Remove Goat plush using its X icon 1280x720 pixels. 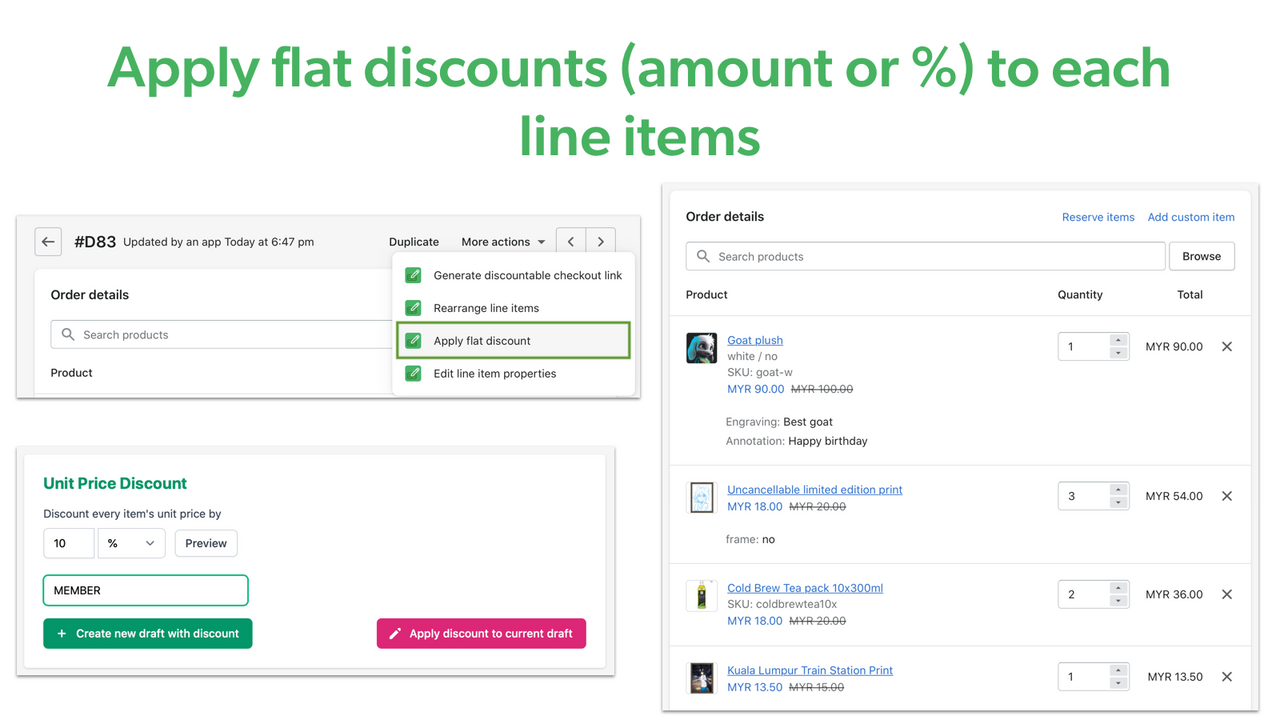pyautogui.click(x=1227, y=346)
